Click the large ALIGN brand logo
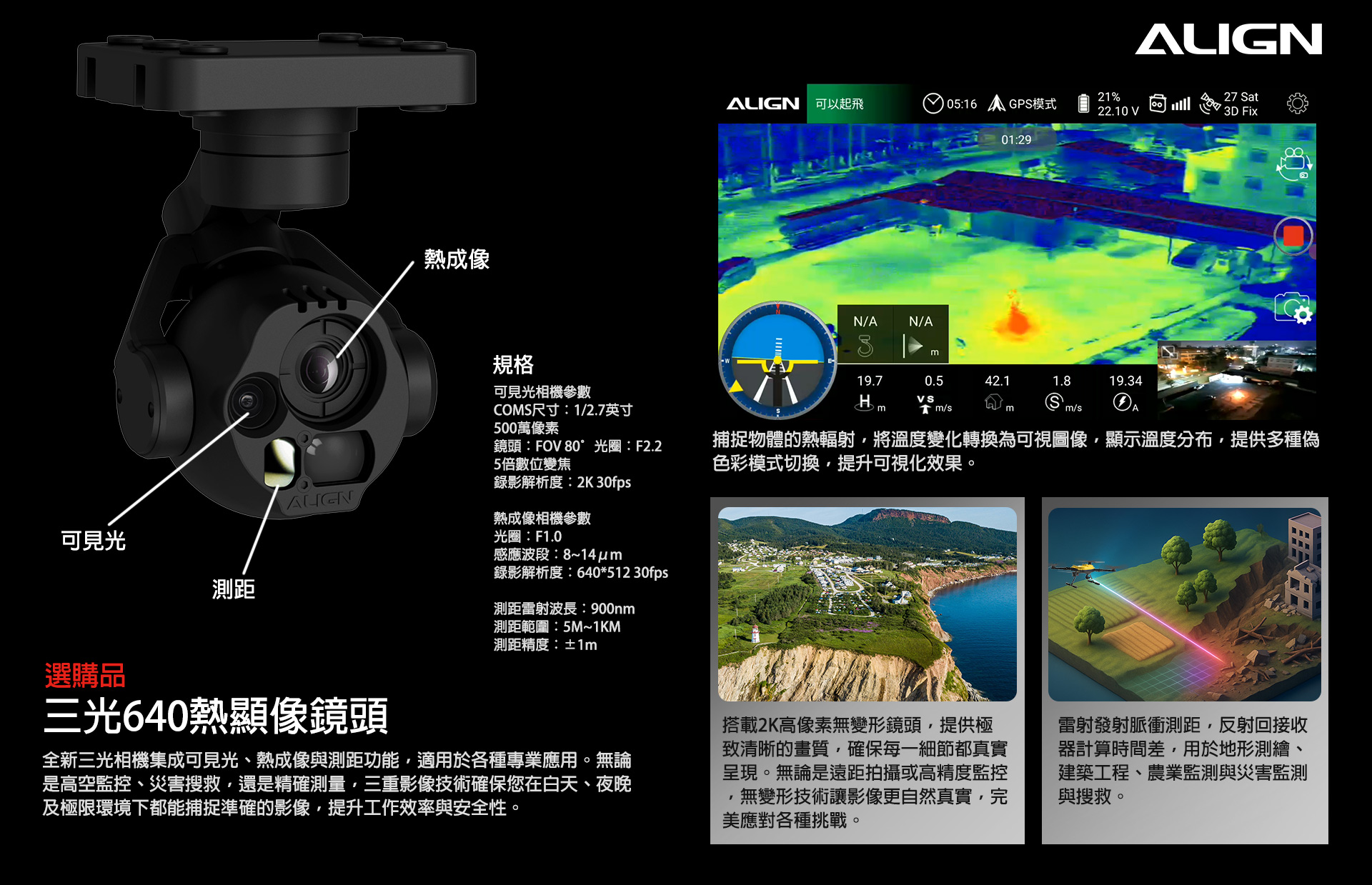 [1228, 39]
